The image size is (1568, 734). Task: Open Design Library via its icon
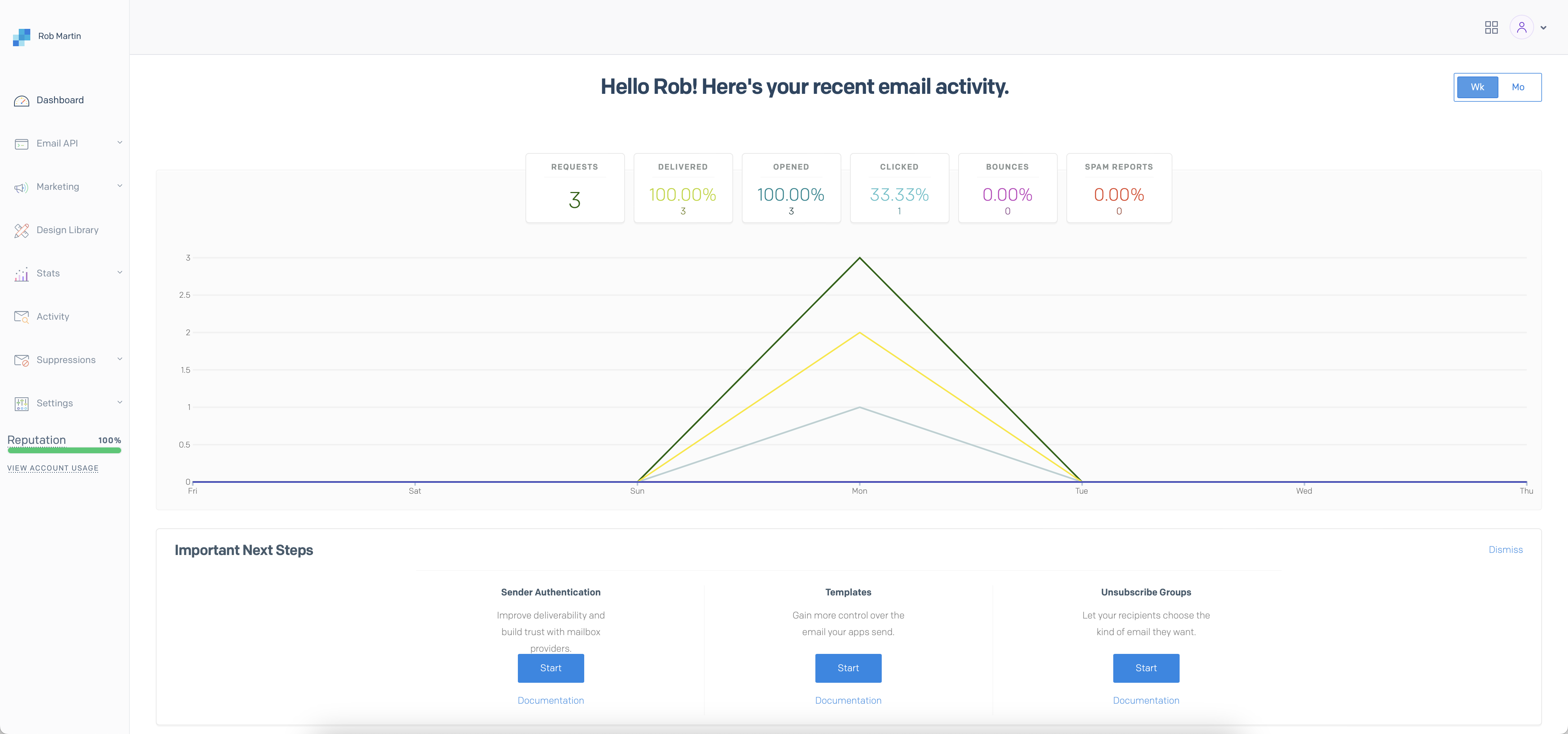tap(21, 230)
